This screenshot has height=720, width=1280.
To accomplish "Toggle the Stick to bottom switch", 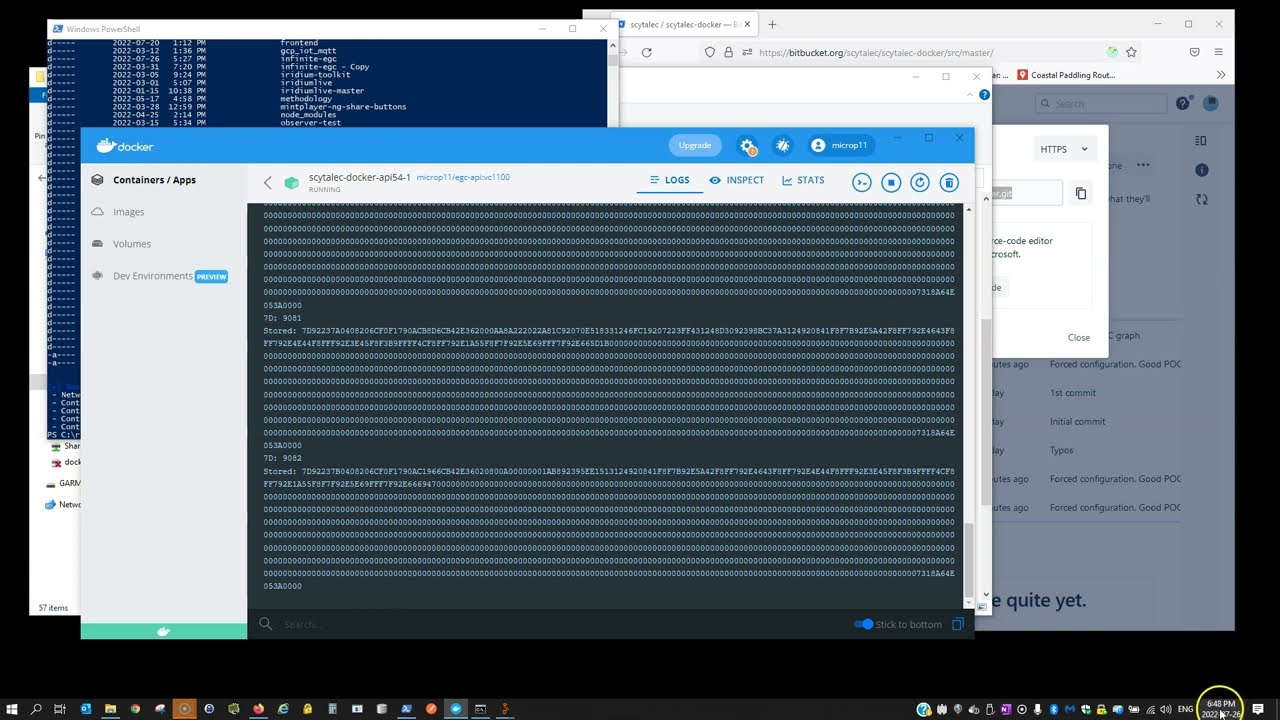I will pyautogui.click(x=863, y=624).
